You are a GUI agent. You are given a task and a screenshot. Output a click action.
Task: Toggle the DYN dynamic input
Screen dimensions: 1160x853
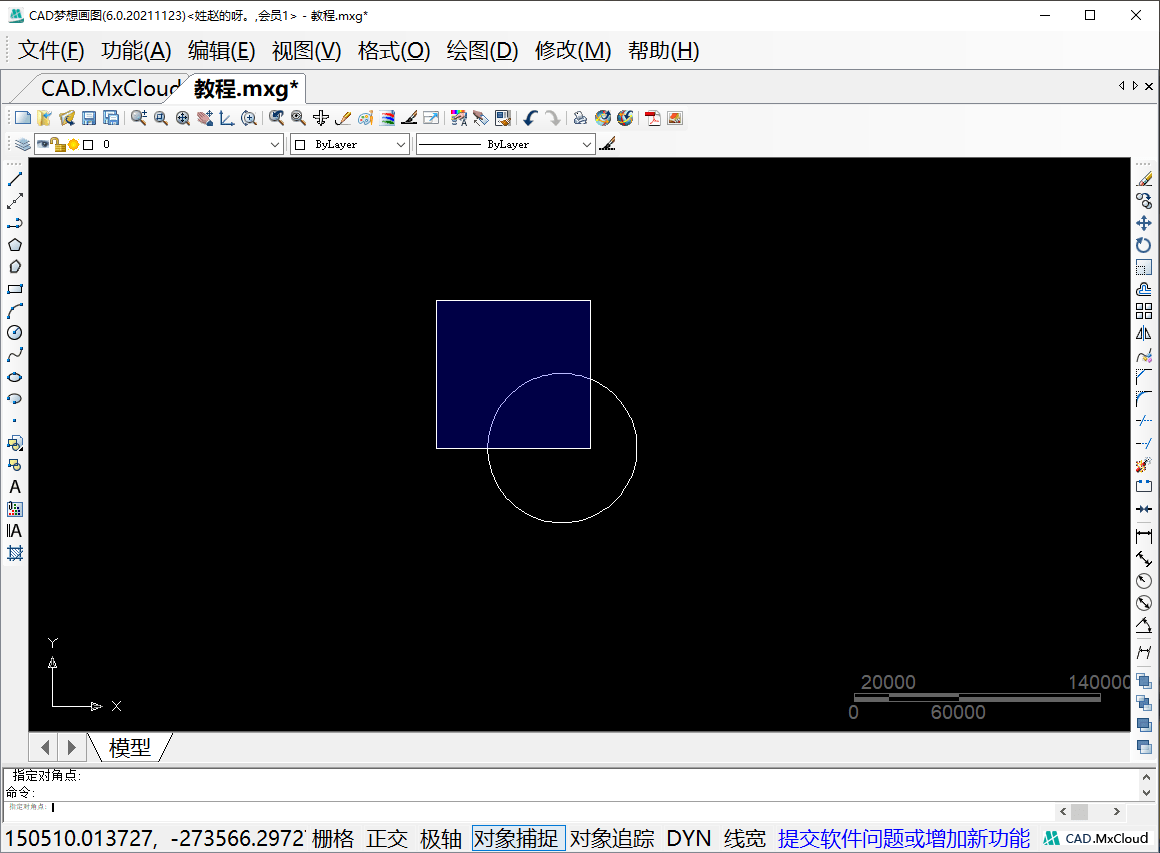(x=689, y=838)
